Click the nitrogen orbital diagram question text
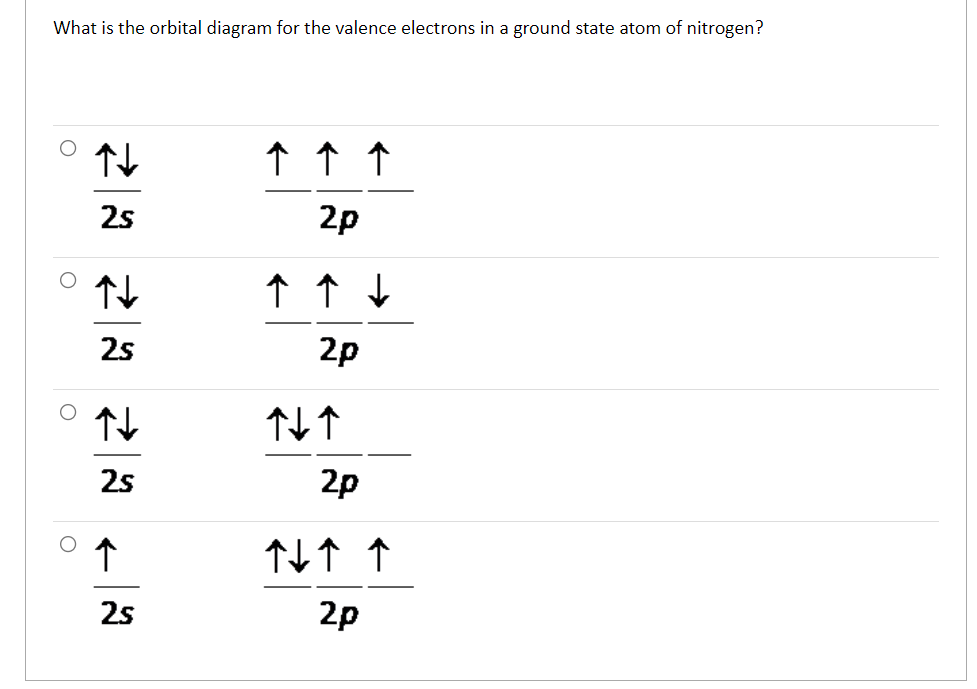The image size is (977, 689). (408, 28)
